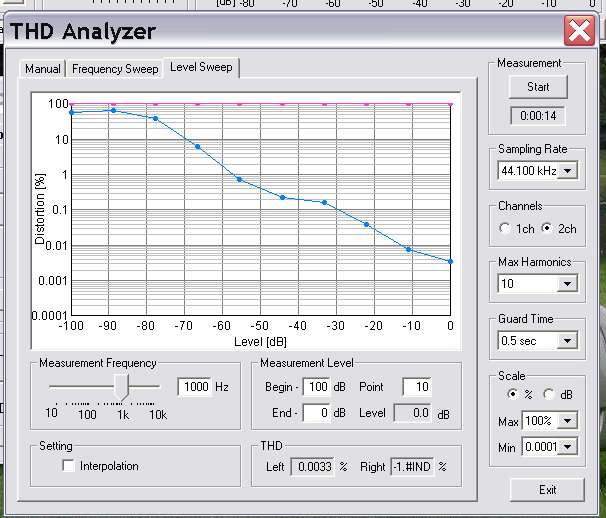Viewport: 606px width, 518px height.
Task: Click the blue data point at -100 dB
Action: (x=71, y=112)
